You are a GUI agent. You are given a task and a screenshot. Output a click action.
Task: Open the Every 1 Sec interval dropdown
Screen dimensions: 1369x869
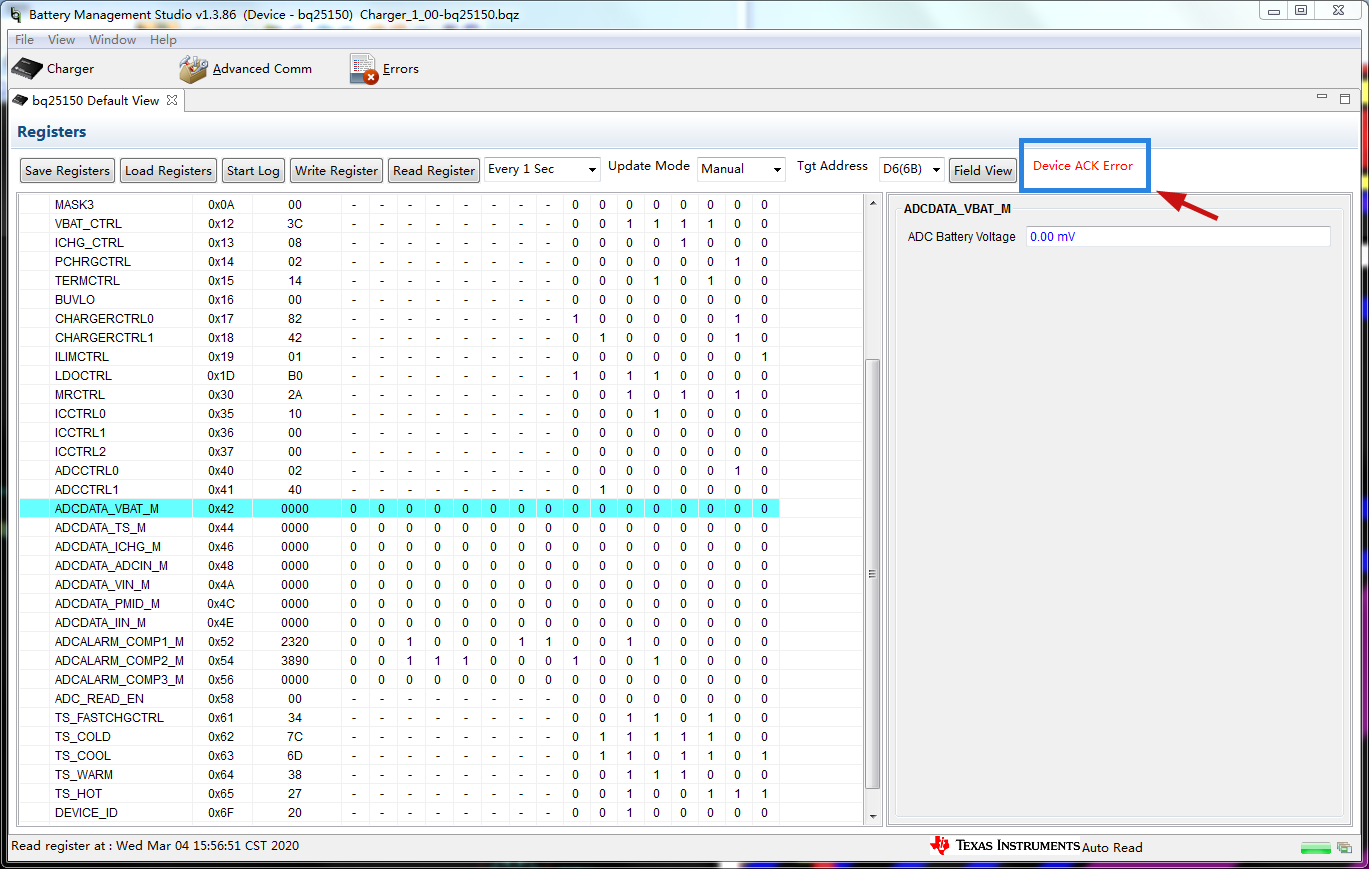coord(542,169)
